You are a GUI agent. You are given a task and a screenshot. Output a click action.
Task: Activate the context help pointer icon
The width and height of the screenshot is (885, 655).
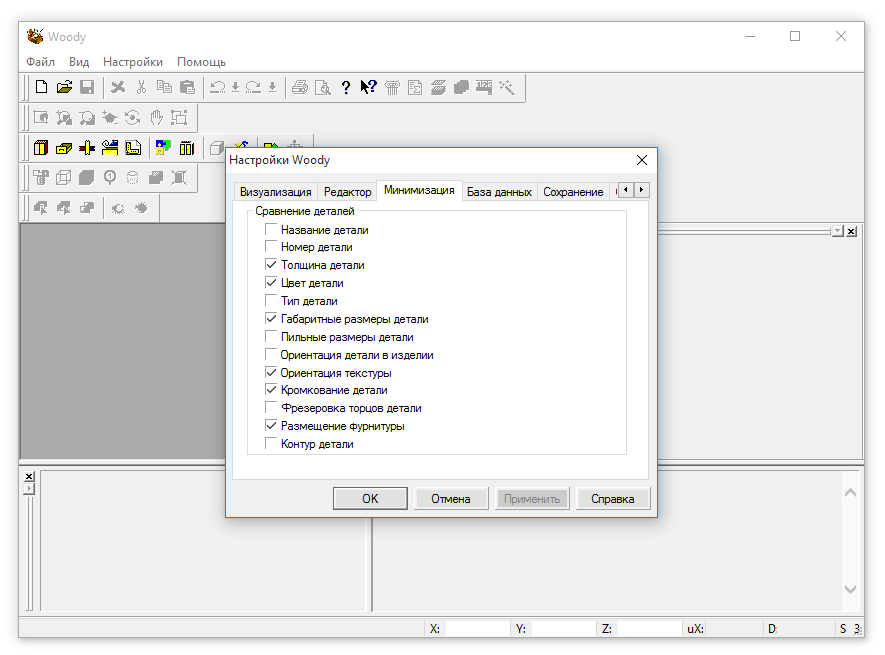coord(369,87)
